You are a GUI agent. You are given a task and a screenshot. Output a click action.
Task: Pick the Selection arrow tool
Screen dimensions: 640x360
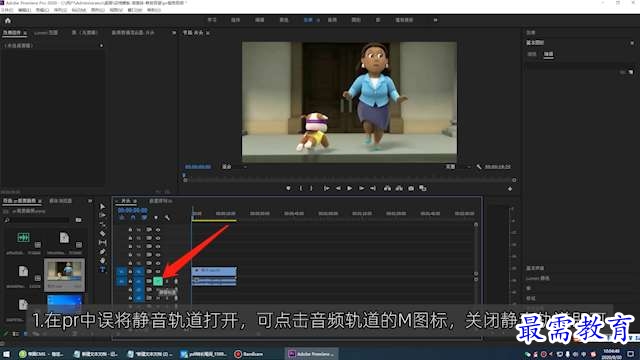pos(102,207)
